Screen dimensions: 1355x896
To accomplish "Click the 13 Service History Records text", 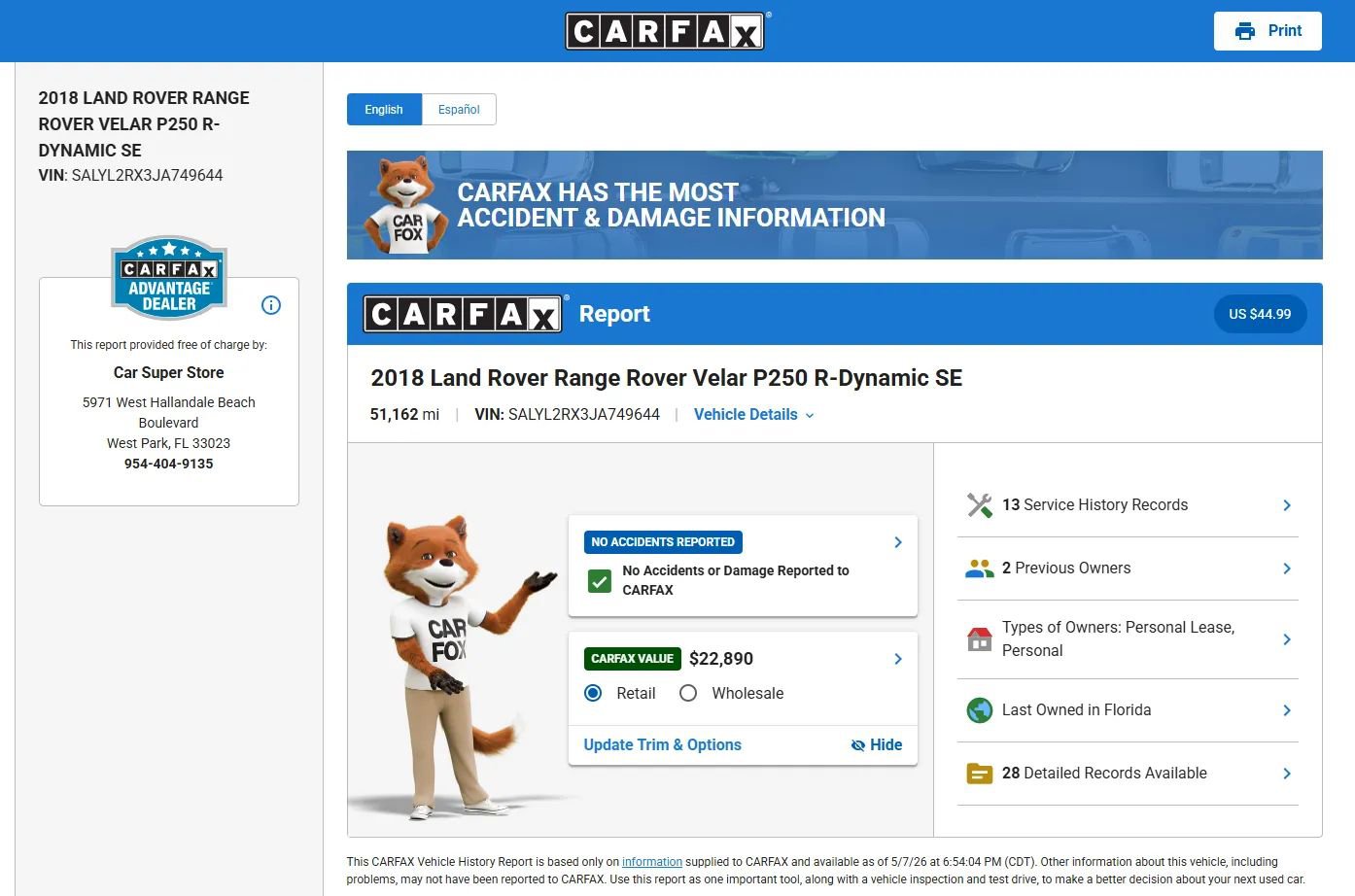I will (1094, 505).
